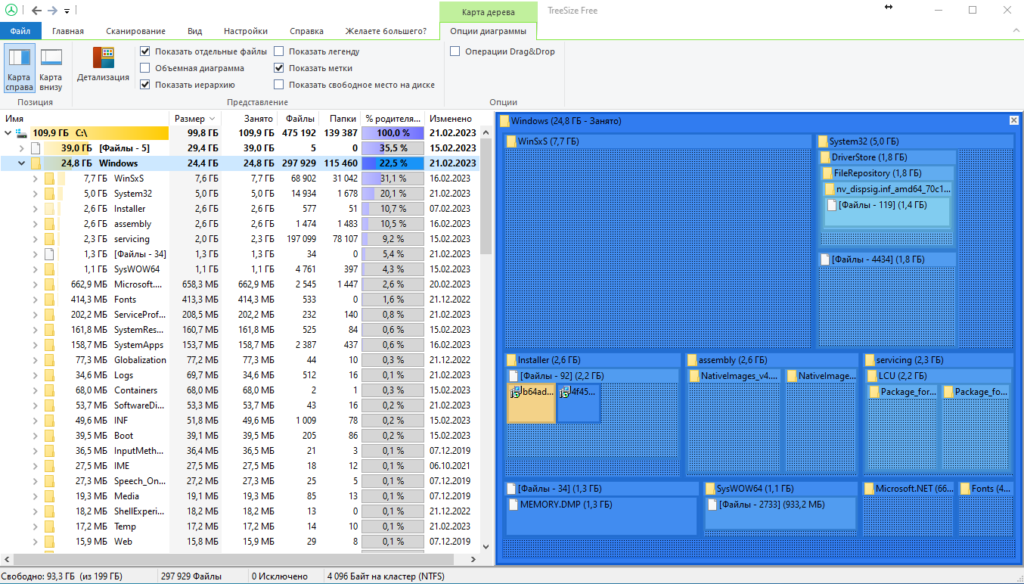The width and height of the screenshot is (1024, 584).
Task: Click the 22,5 % bar for Windows
Action: pos(392,163)
